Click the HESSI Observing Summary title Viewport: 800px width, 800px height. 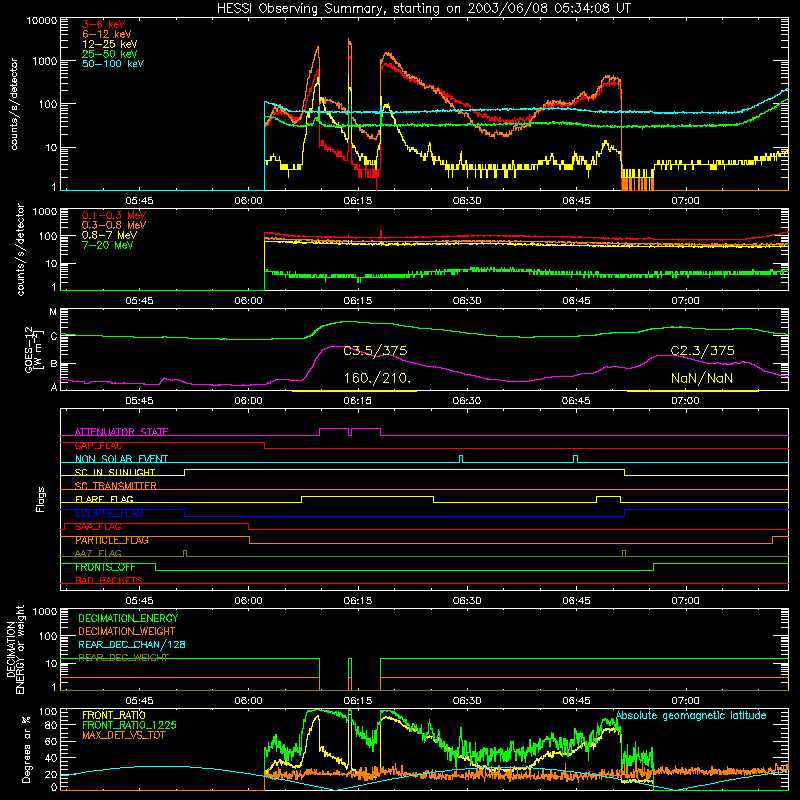tap(423, 8)
